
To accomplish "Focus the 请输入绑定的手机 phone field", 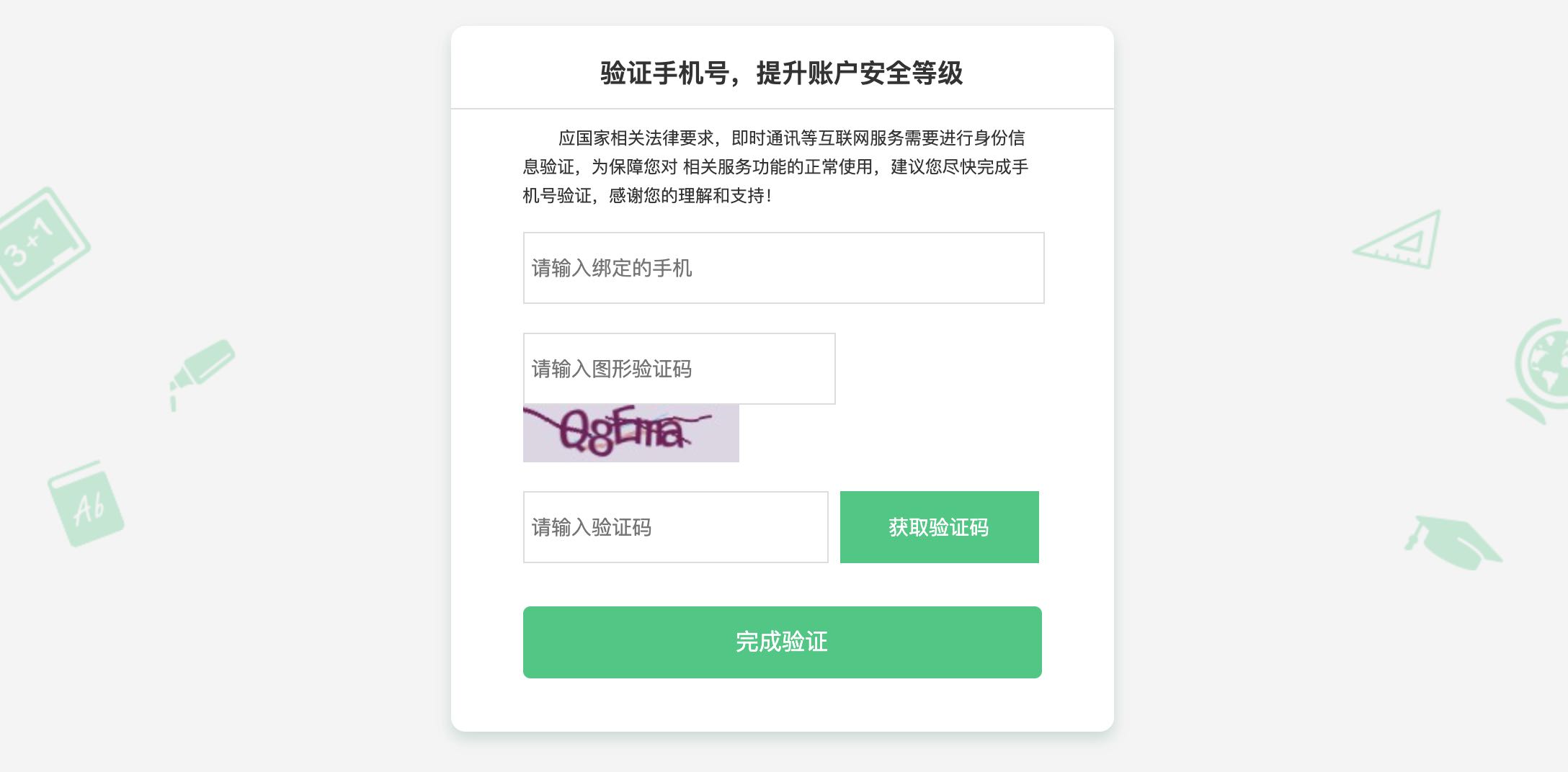I will (x=783, y=268).
